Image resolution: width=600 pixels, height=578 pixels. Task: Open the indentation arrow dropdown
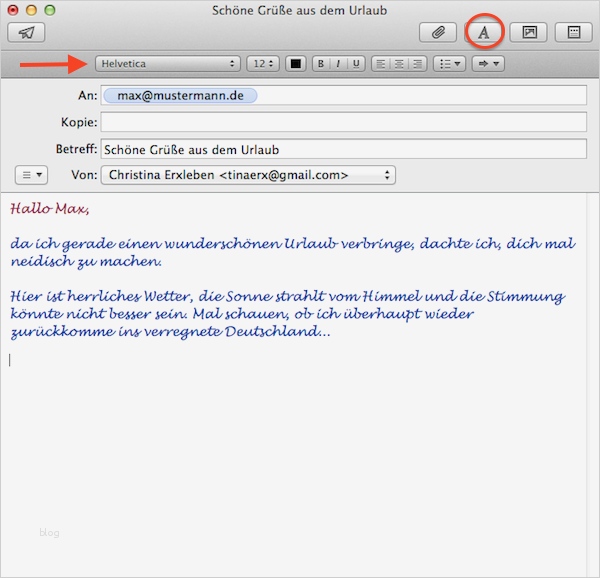click(488, 64)
